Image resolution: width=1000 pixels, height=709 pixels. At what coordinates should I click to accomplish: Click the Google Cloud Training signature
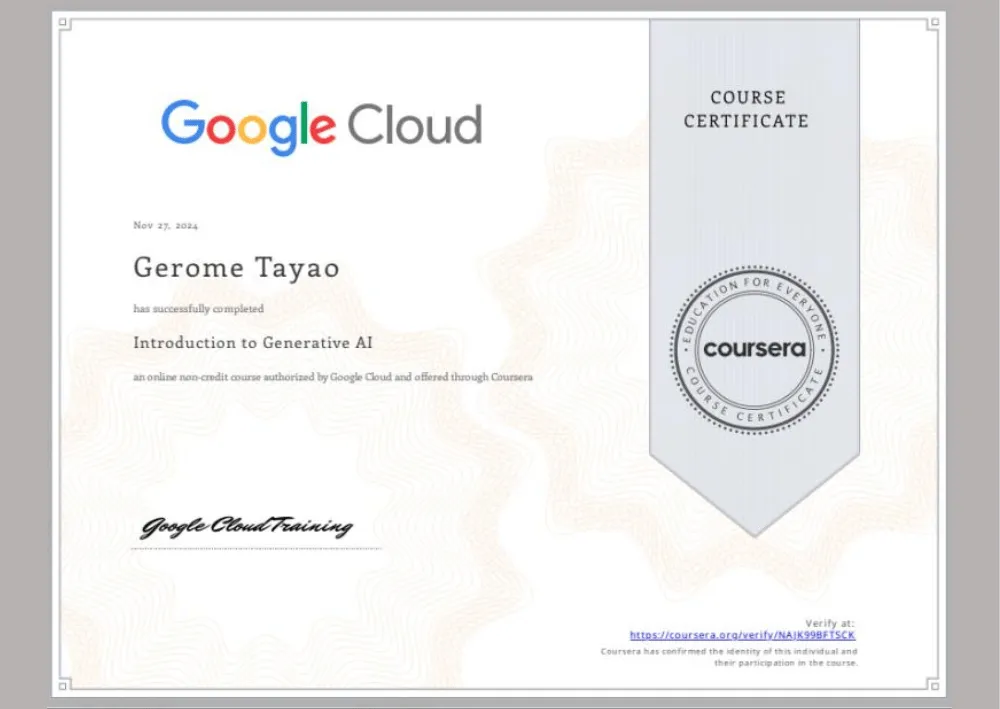click(x=246, y=526)
